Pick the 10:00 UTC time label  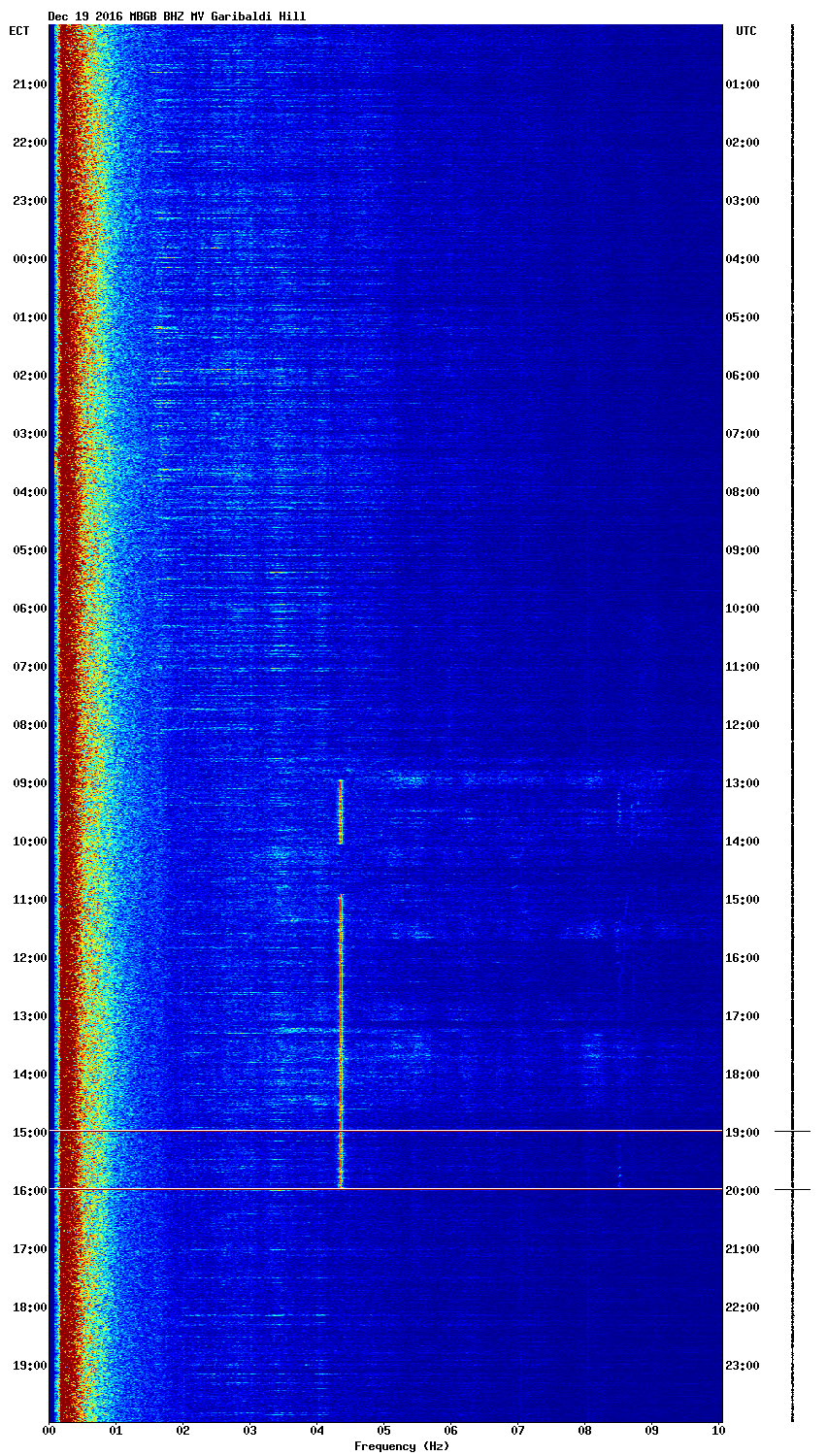(743, 609)
